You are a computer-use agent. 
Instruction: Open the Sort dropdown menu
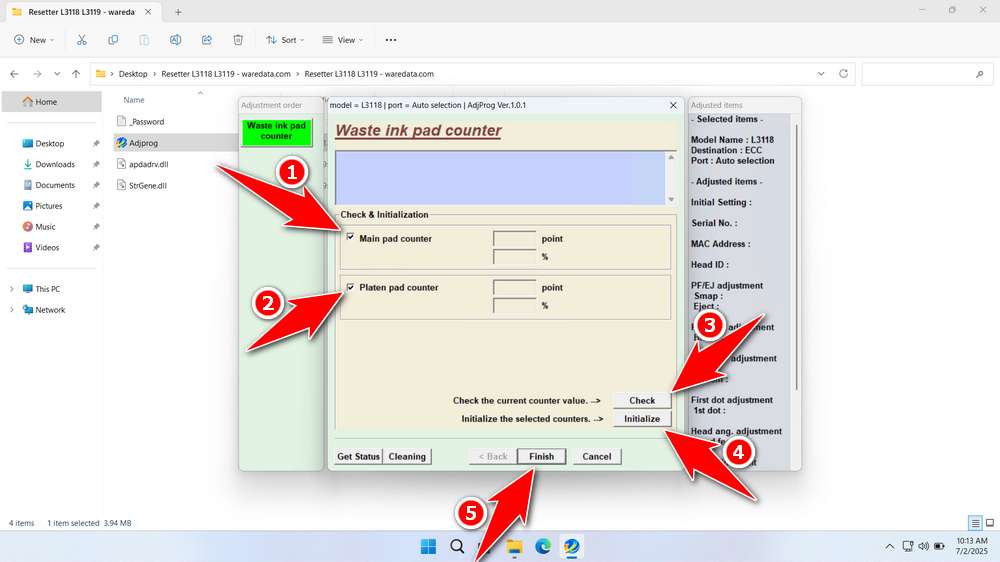coord(285,40)
